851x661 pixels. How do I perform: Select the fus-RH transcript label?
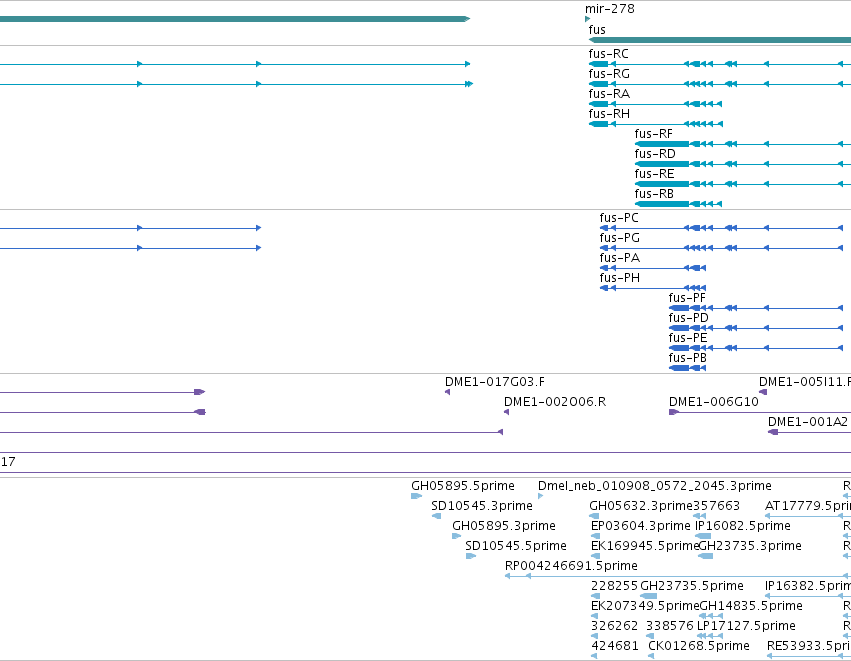[609, 114]
